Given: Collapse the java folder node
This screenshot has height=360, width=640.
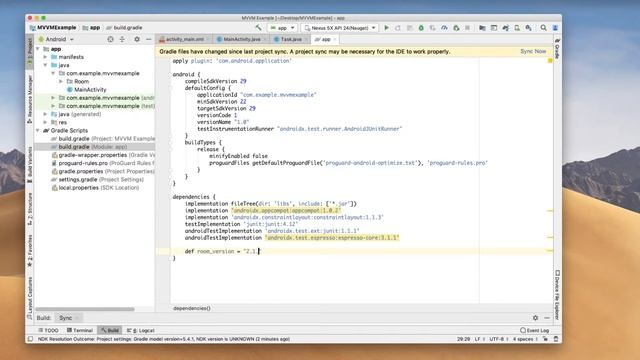Looking at the screenshot, I should tap(46, 65).
